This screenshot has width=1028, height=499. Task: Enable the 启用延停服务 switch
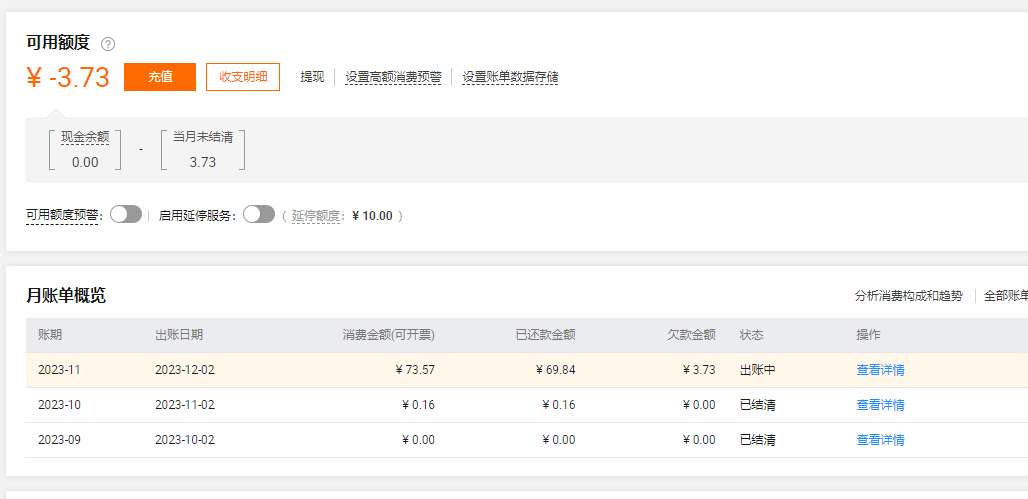pos(259,214)
